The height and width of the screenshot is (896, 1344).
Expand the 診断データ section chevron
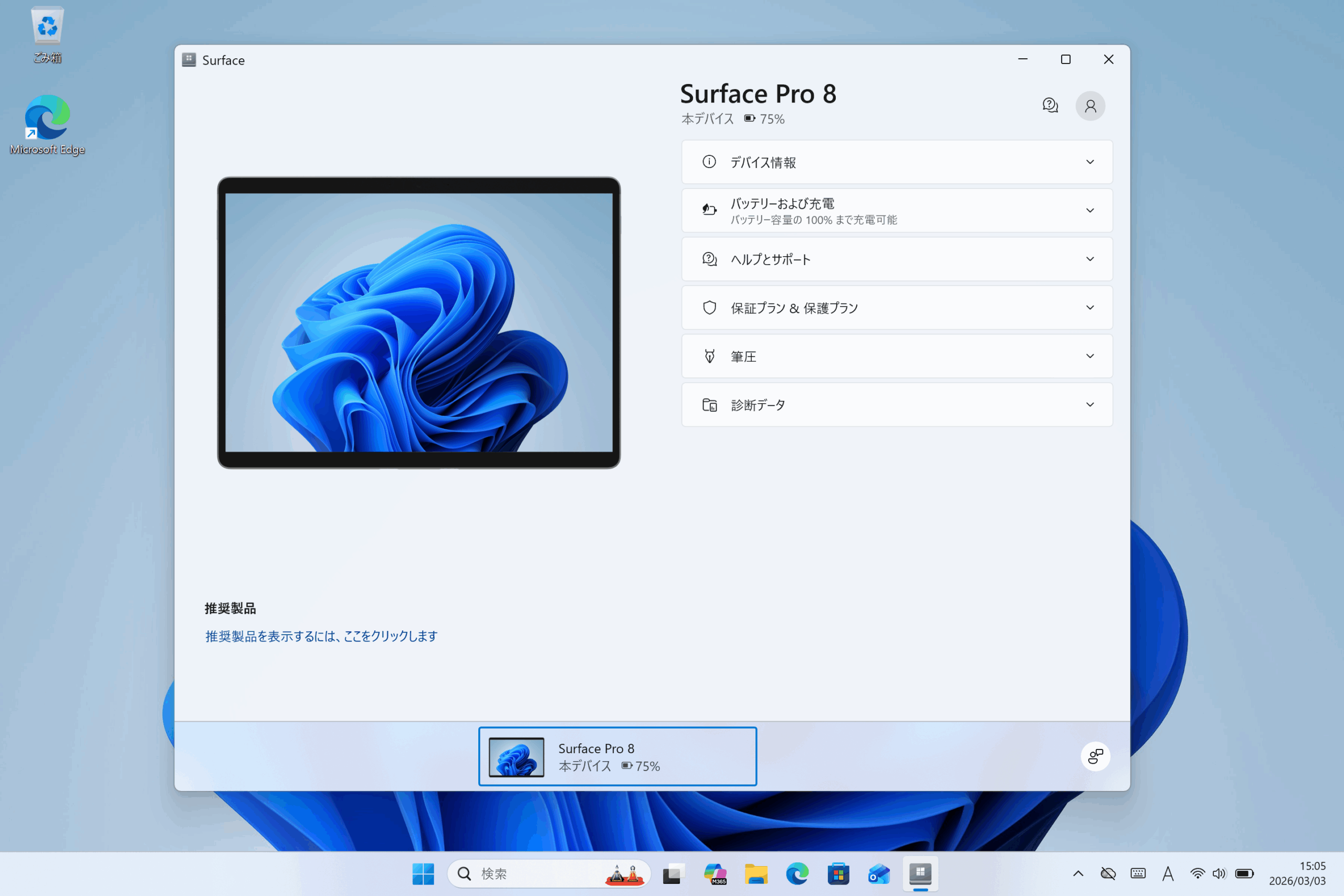[1090, 405]
